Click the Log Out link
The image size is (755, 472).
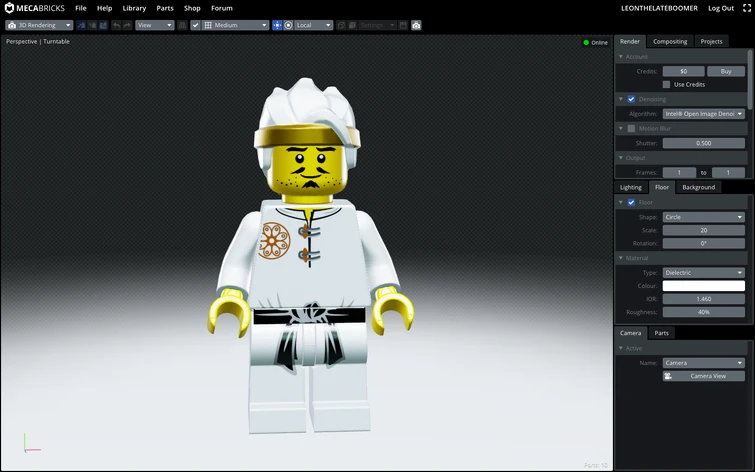tap(721, 8)
